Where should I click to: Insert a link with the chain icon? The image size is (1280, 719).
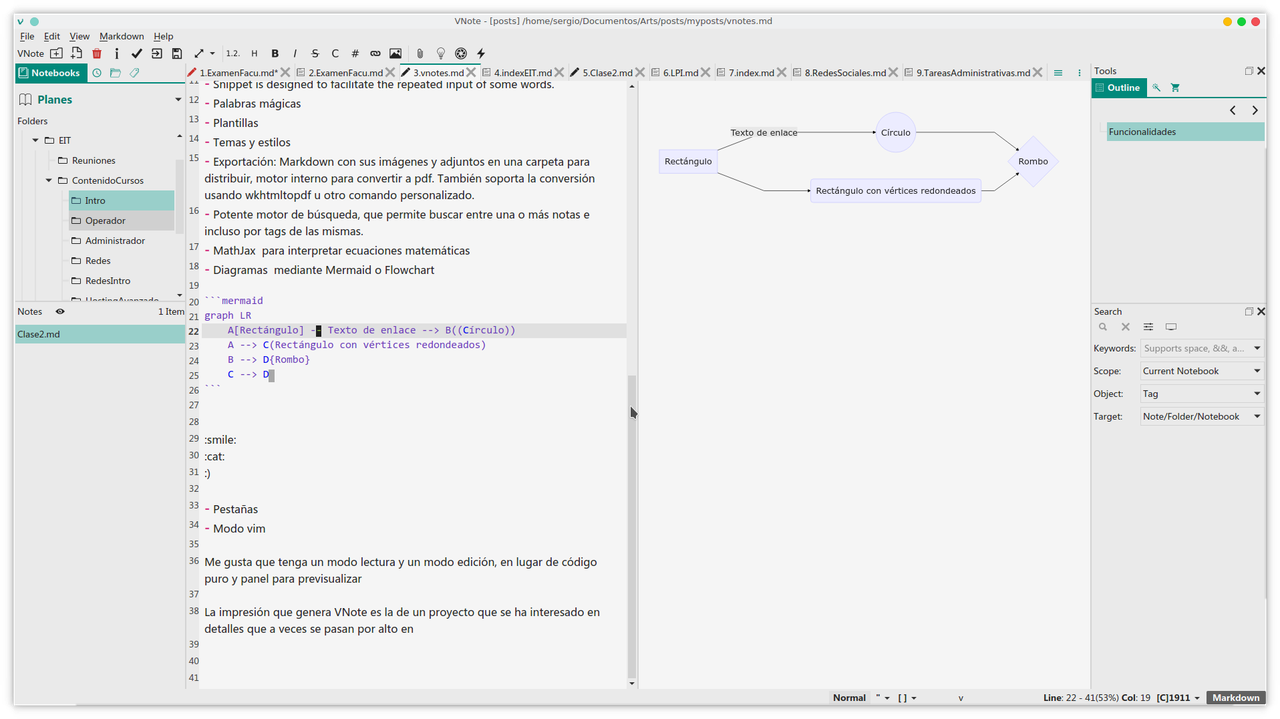pos(375,53)
